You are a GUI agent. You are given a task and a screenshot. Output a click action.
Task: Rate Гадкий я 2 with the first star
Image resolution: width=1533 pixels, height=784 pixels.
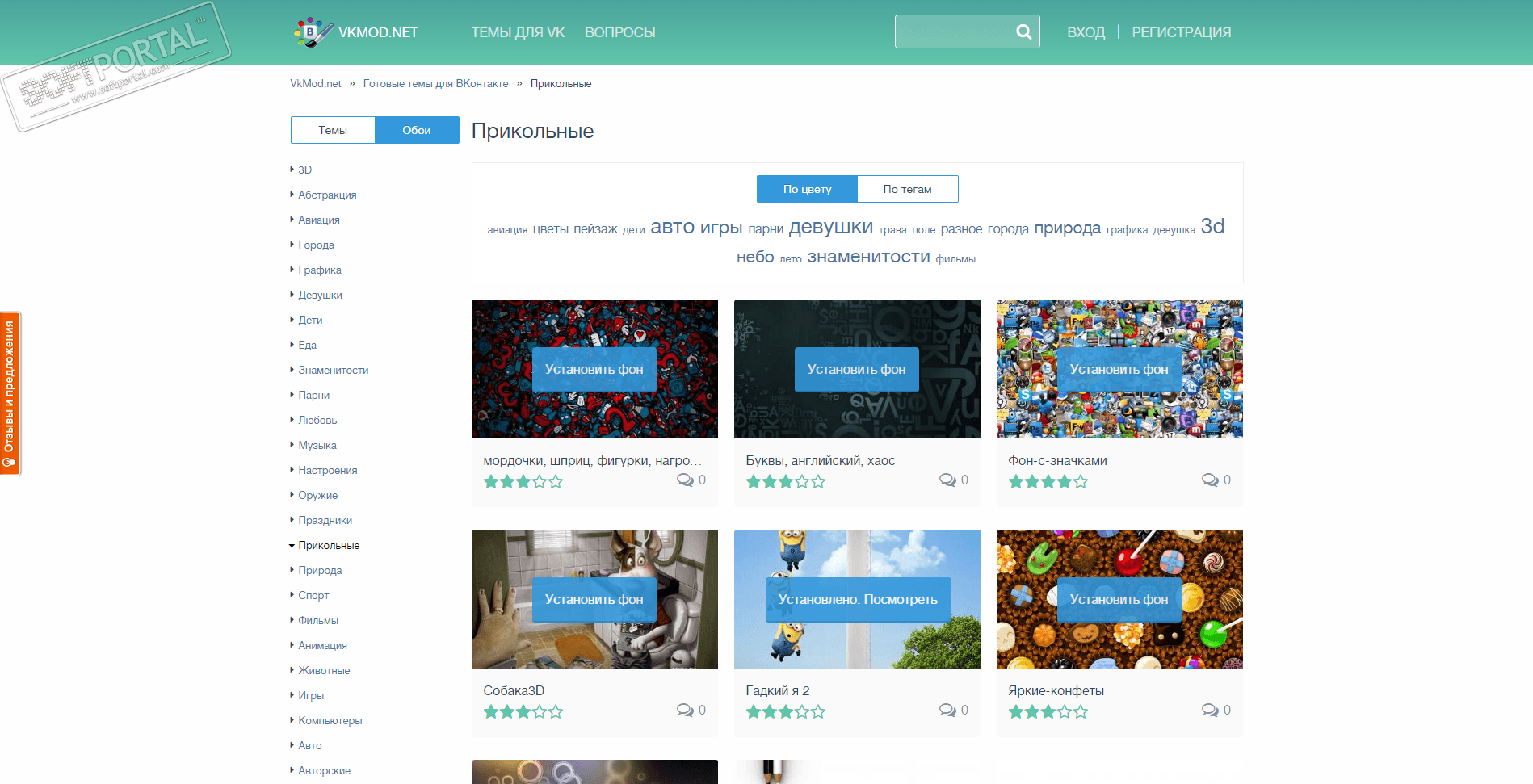[754, 712]
